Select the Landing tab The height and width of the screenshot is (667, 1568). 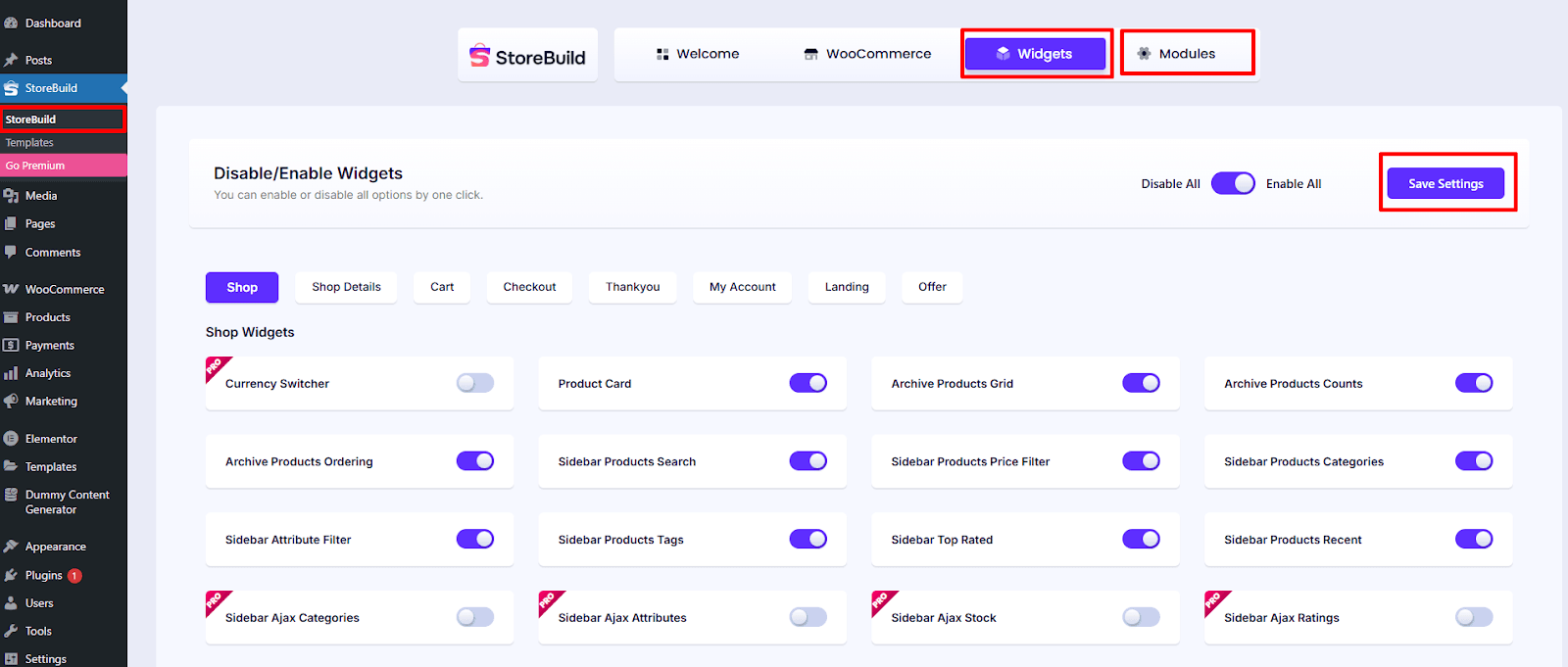(847, 287)
